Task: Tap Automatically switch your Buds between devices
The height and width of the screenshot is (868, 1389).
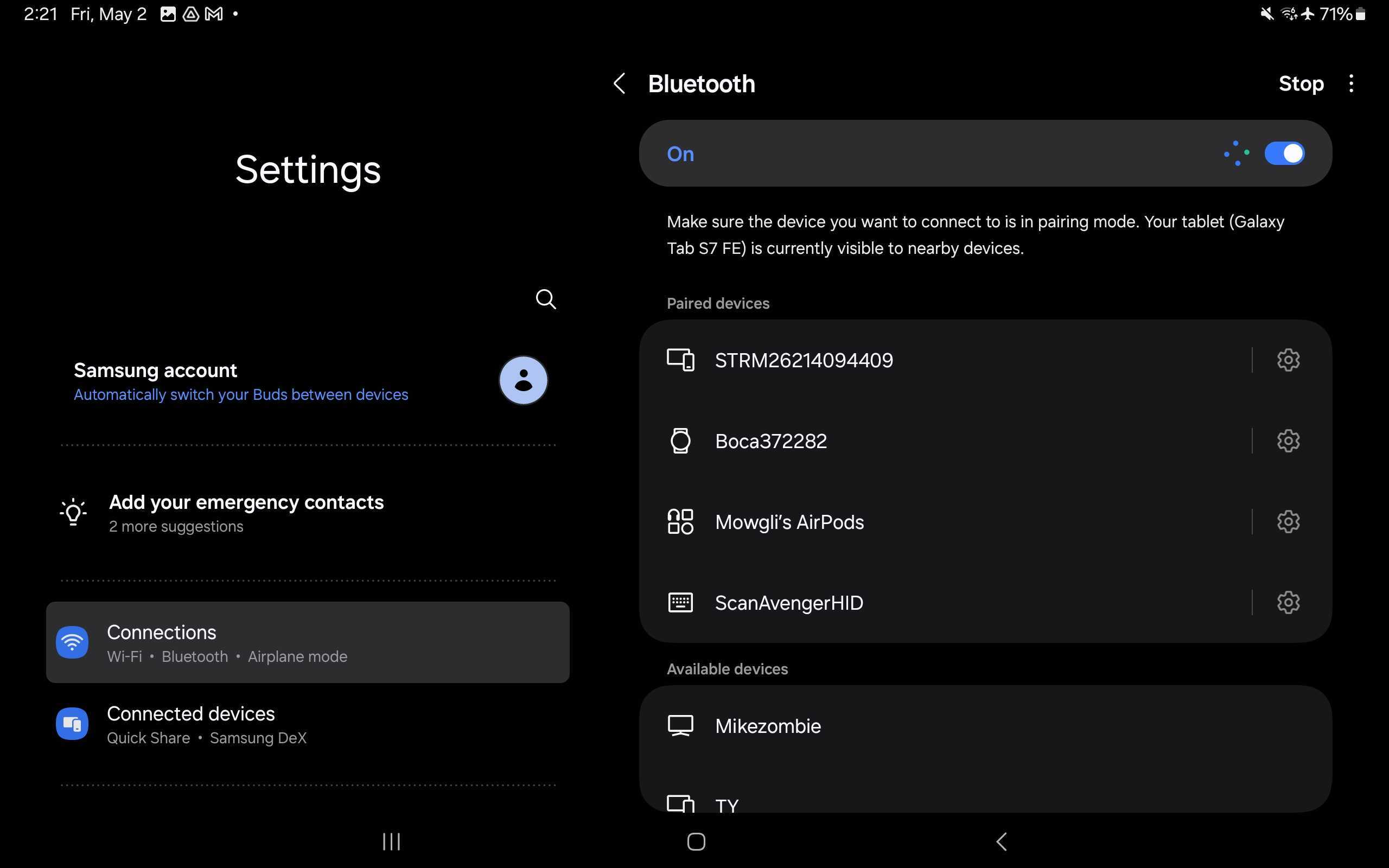Action: [240, 395]
